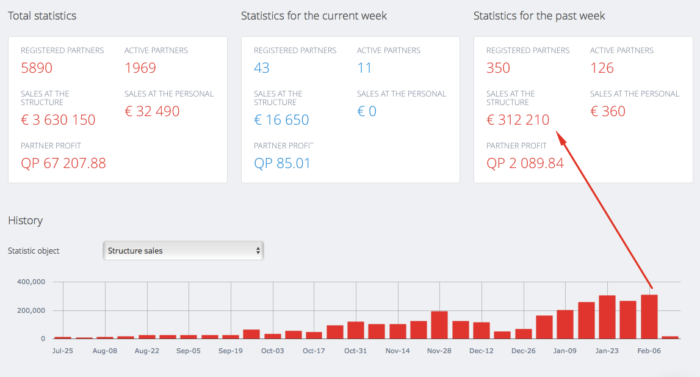700x377 pixels.
Task: Click the dropdown arrows on Statistic object selector
Action: coord(258,251)
